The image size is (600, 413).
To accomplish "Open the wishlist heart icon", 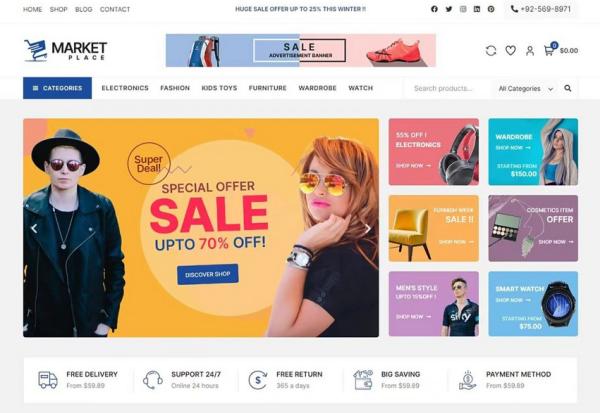I will point(510,51).
